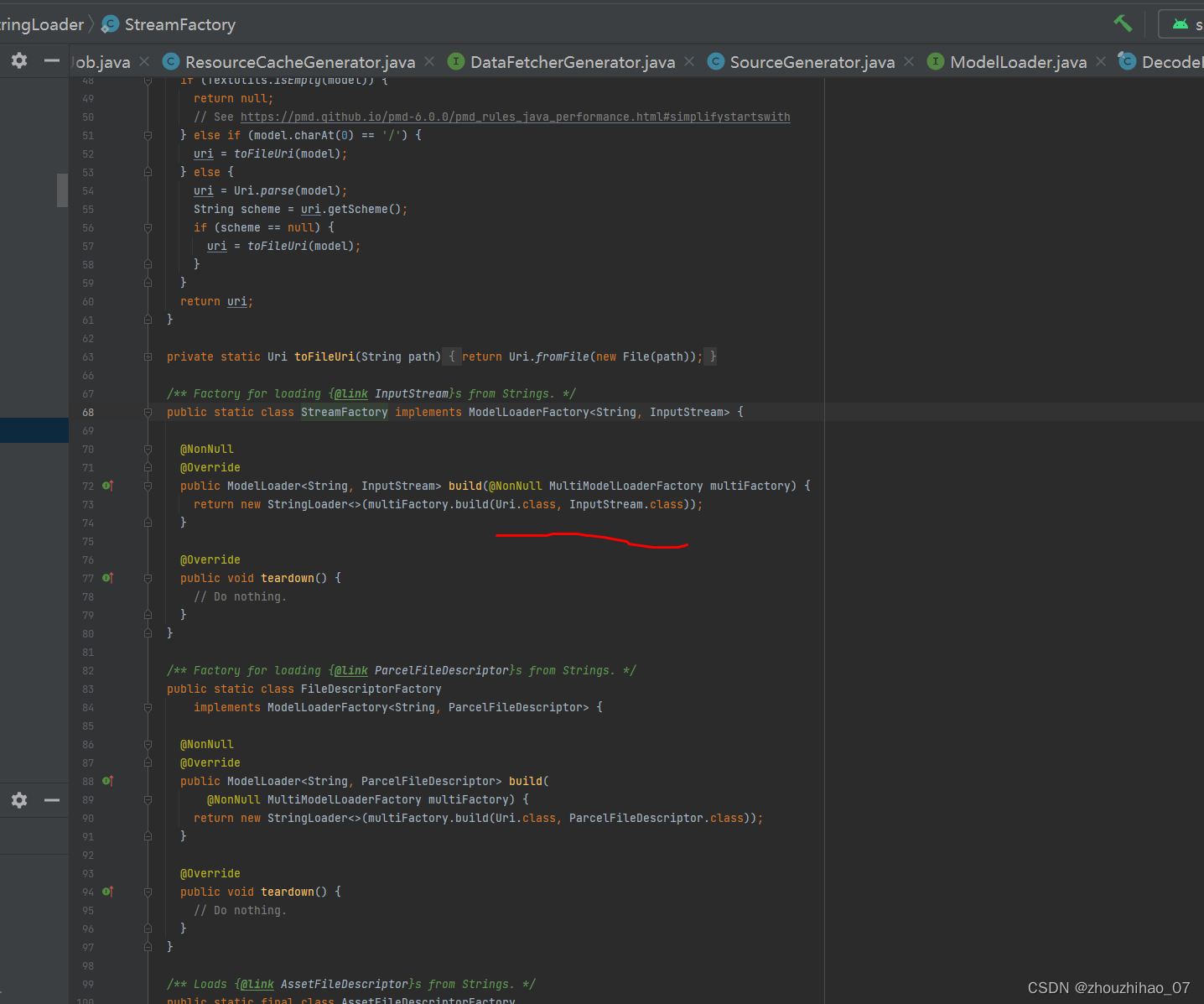Click the left tool window scrollbar thumb
The image size is (1204, 1004).
(x=62, y=190)
